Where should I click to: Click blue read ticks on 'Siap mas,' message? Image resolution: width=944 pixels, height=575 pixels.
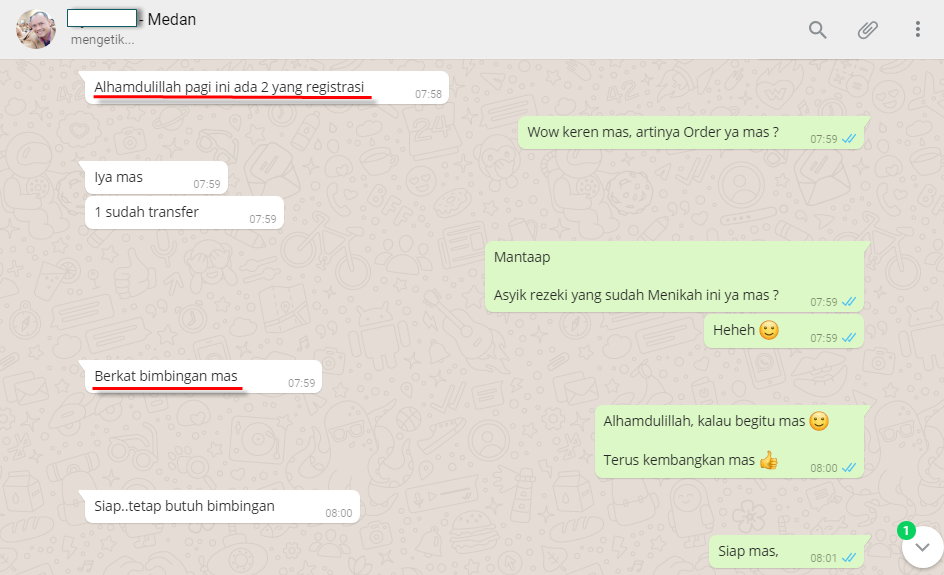coord(849,558)
